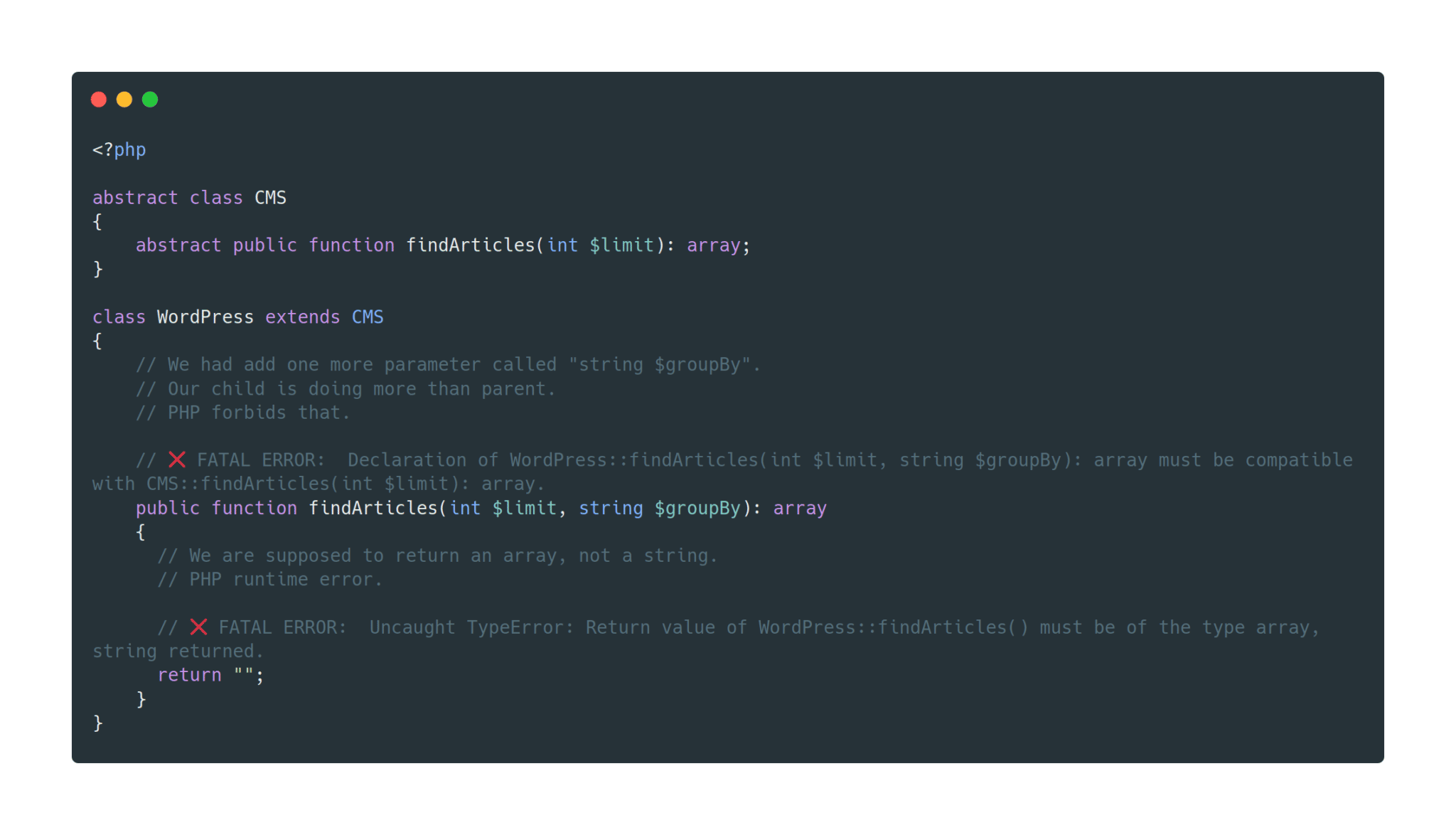Click the empty string literal after return
Image resolution: width=1456 pixels, height=835 pixels.
pos(244,675)
